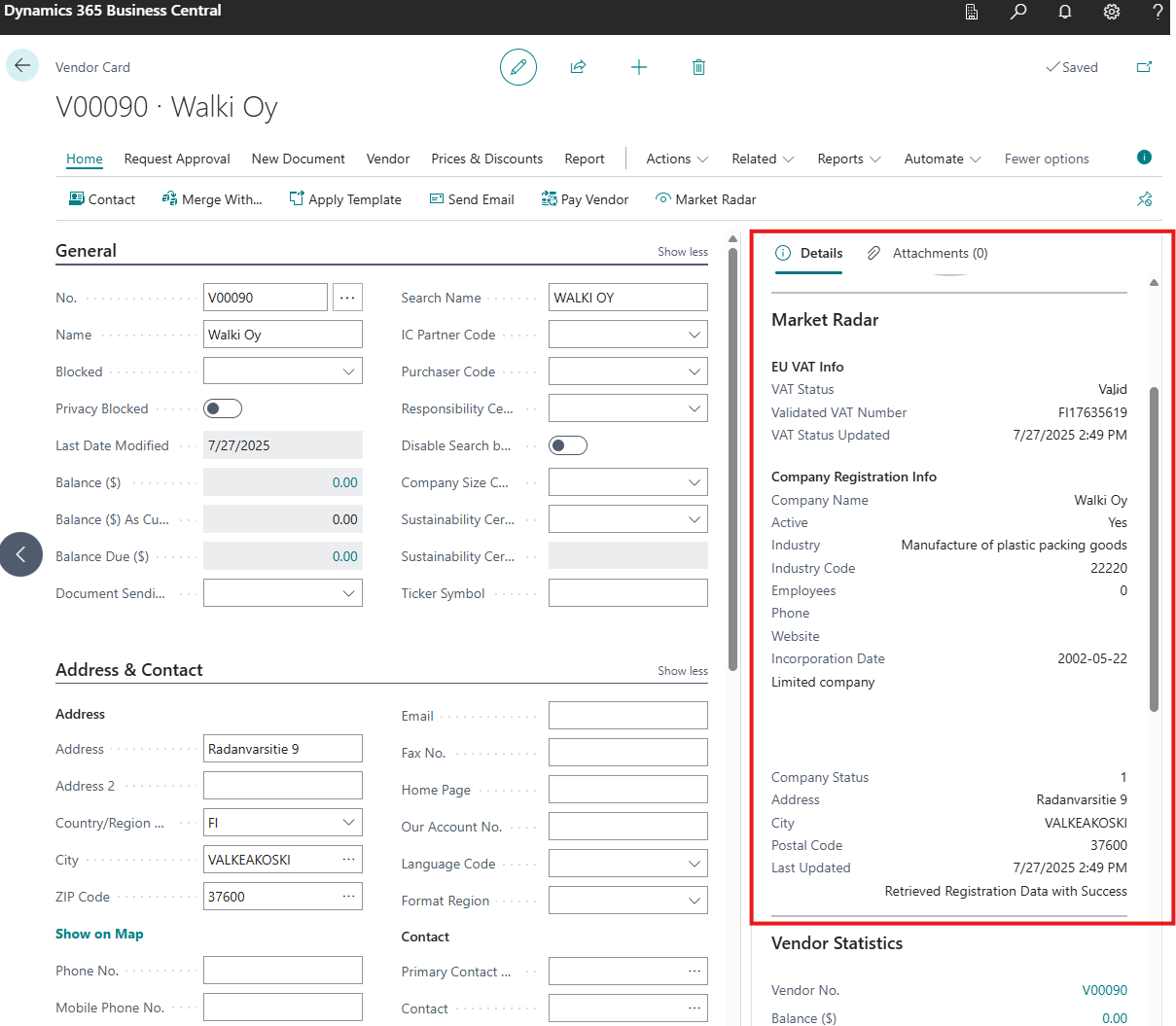Image resolution: width=1176 pixels, height=1026 pixels.
Task: Click the share icon in header
Action: 578,67
